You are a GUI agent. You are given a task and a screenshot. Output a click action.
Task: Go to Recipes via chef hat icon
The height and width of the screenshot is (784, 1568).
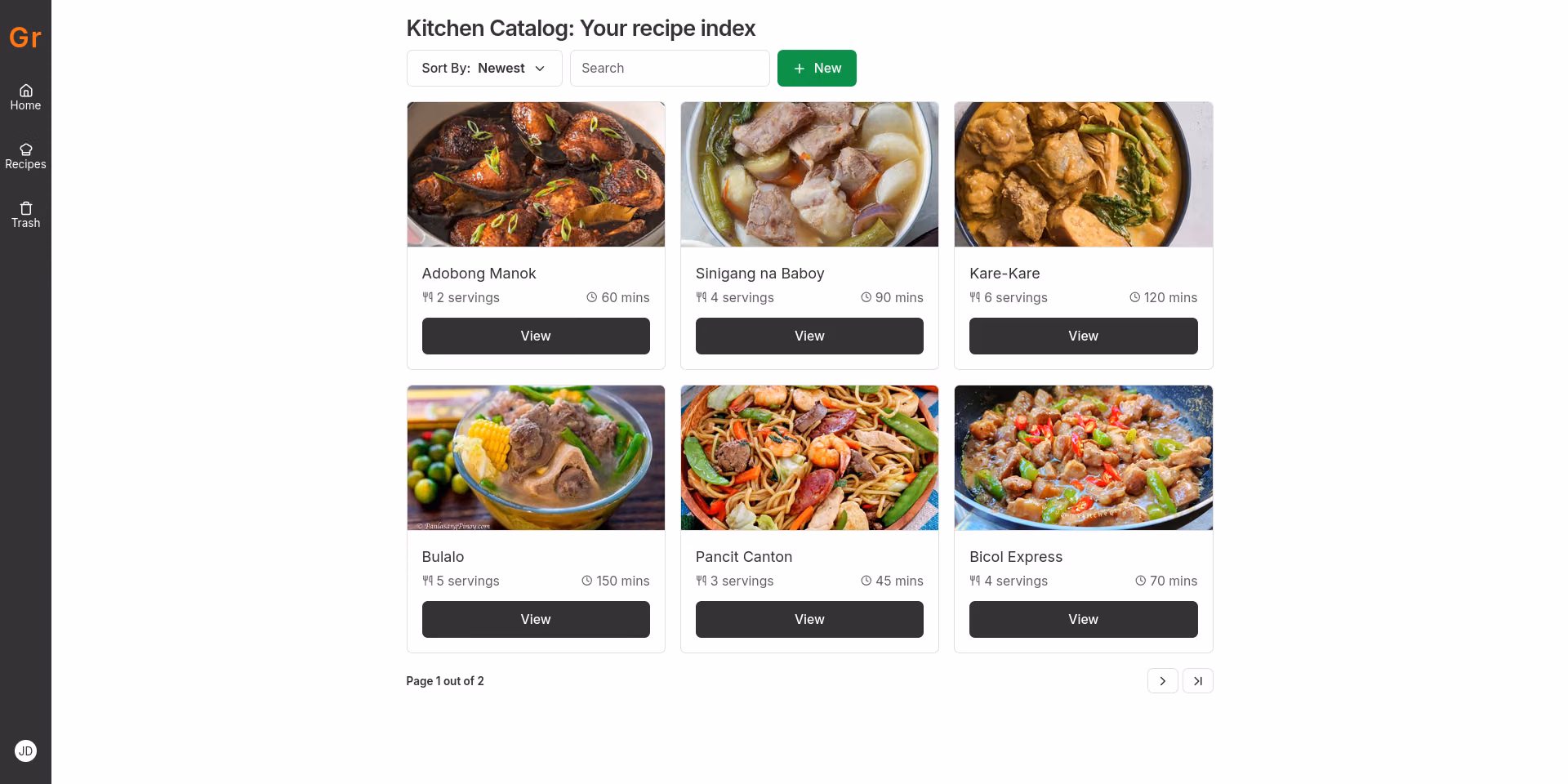pos(25,149)
